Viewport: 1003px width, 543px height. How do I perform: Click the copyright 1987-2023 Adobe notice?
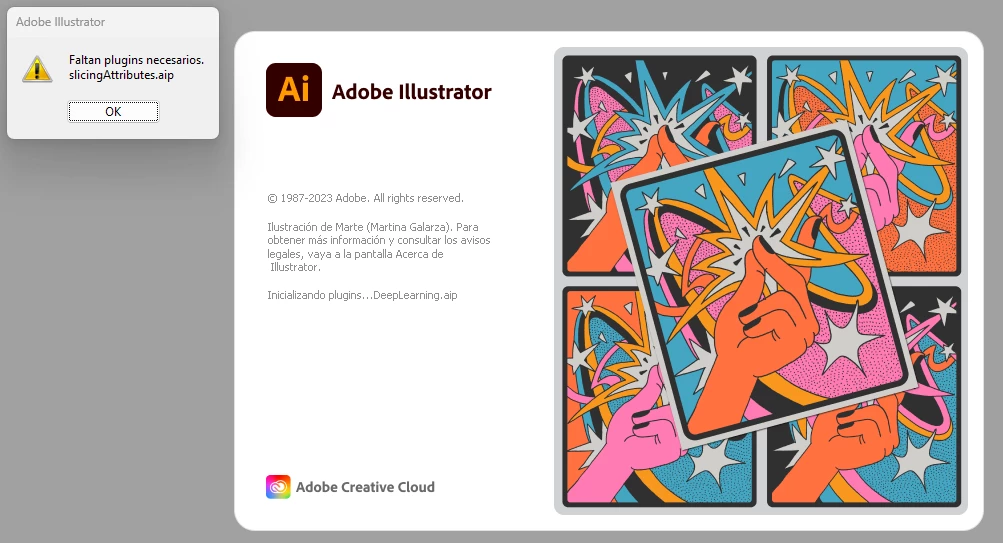(x=365, y=198)
